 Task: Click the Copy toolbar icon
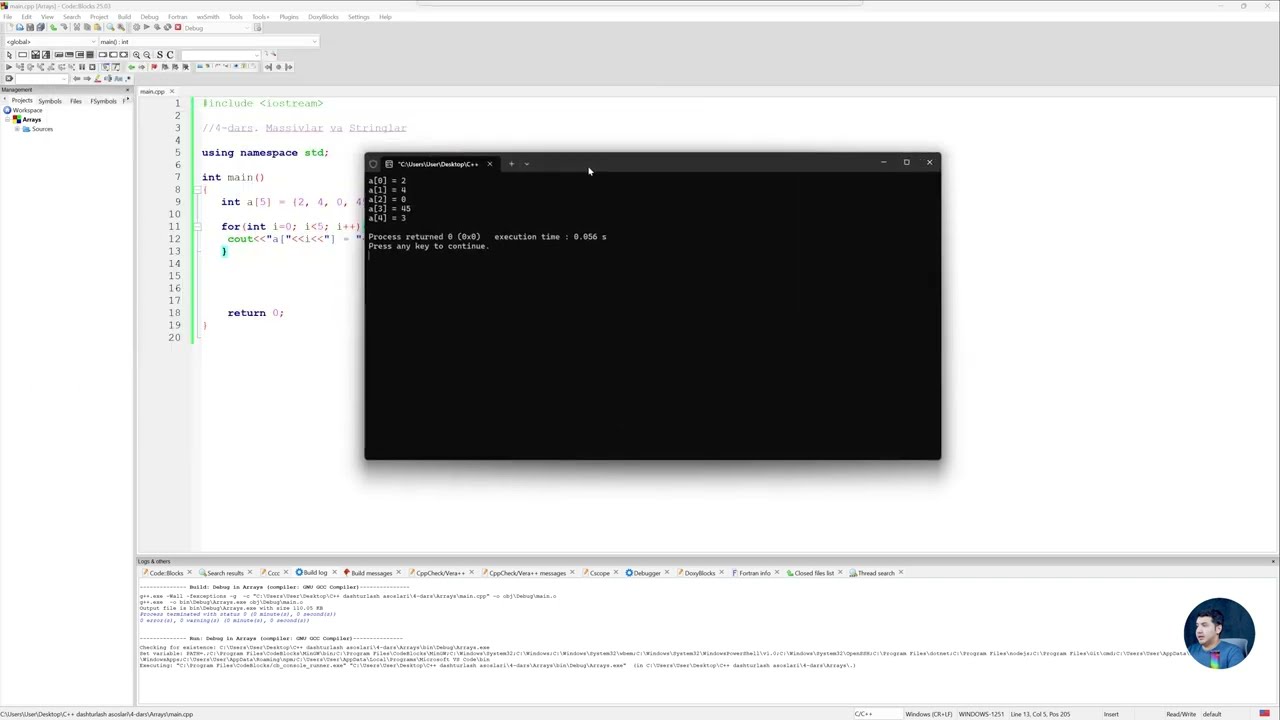[87, 27]
